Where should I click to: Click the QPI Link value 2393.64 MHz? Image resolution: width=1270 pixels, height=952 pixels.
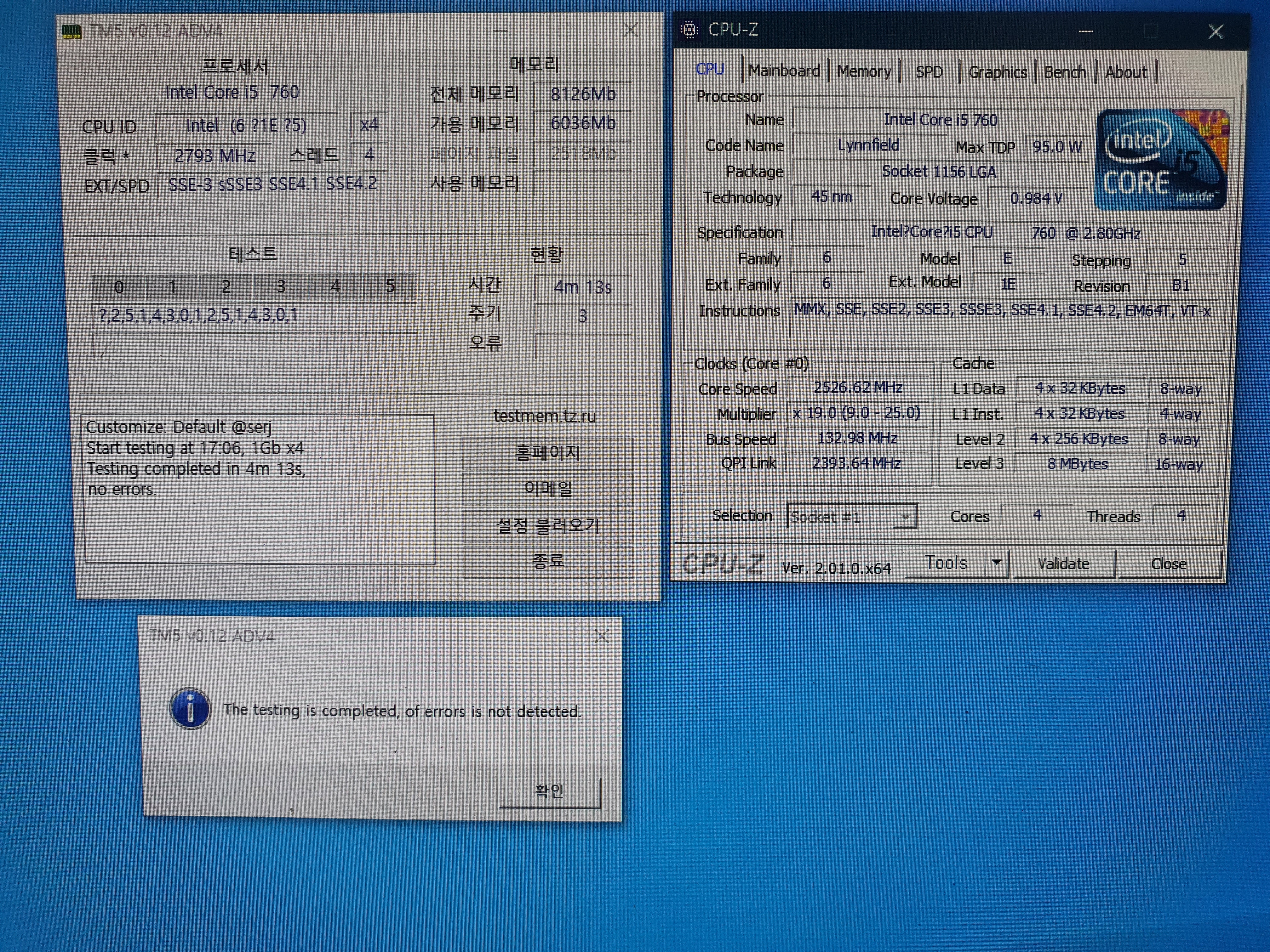pos(857,463)
